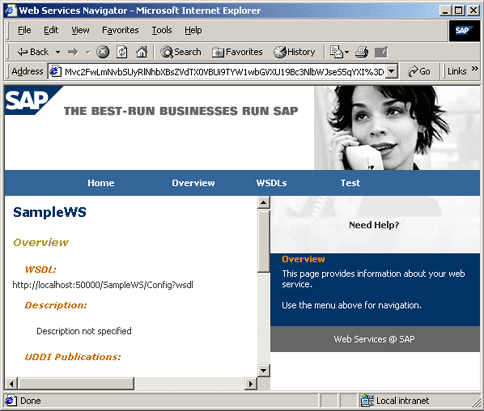Screen dimensions: 484x411
Task: Click the vertical scrollbar down arrow
Action: pyautogui.click(x=263, y=370)
